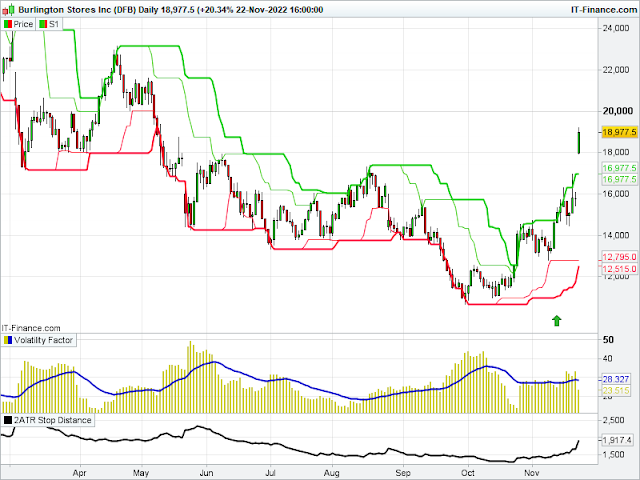Screen dimensions: 640x480
Task: Click the 14,000 price axis label
Action: (x=616, y=235)
